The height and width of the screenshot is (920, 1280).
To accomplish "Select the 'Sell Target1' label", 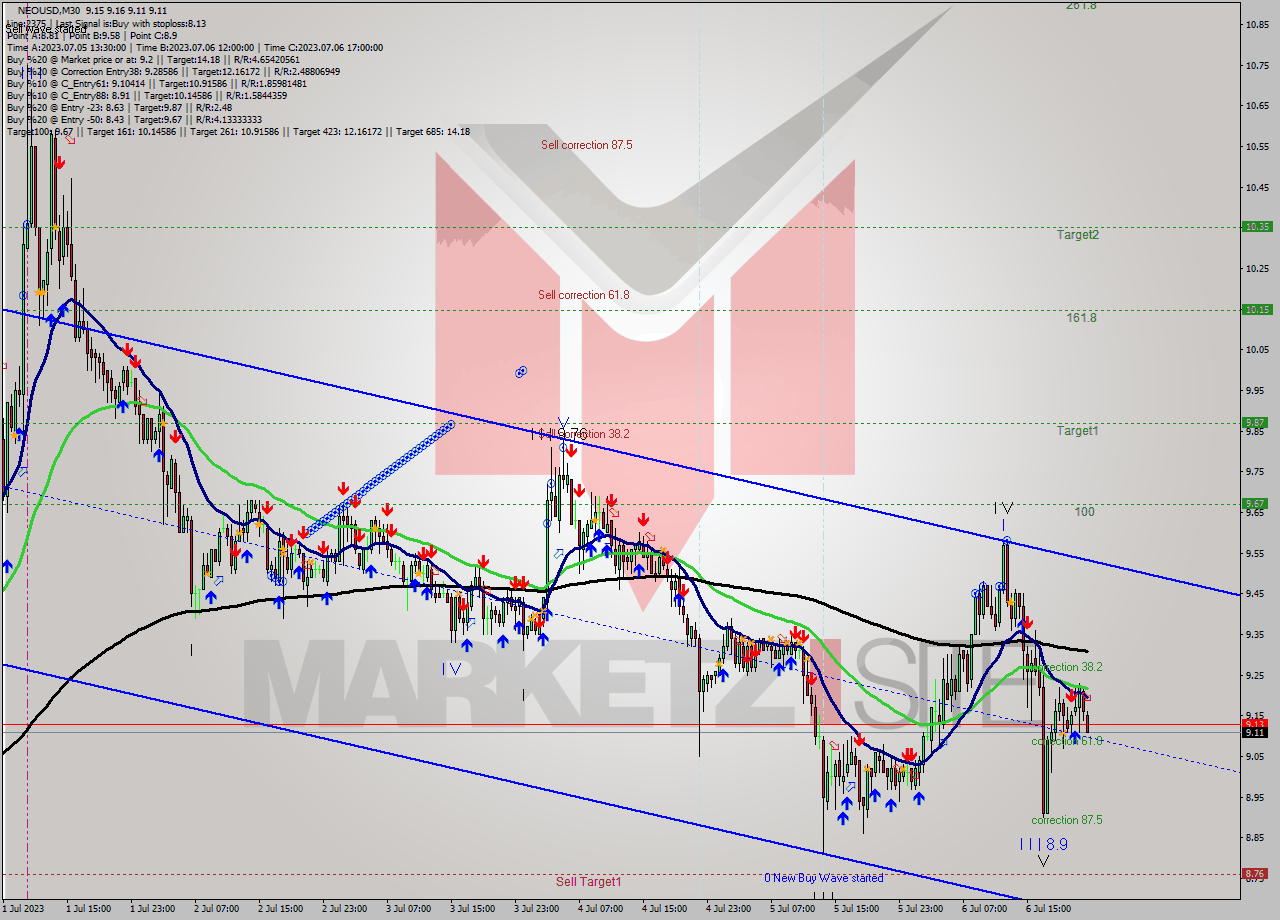I will pos(589,882).
